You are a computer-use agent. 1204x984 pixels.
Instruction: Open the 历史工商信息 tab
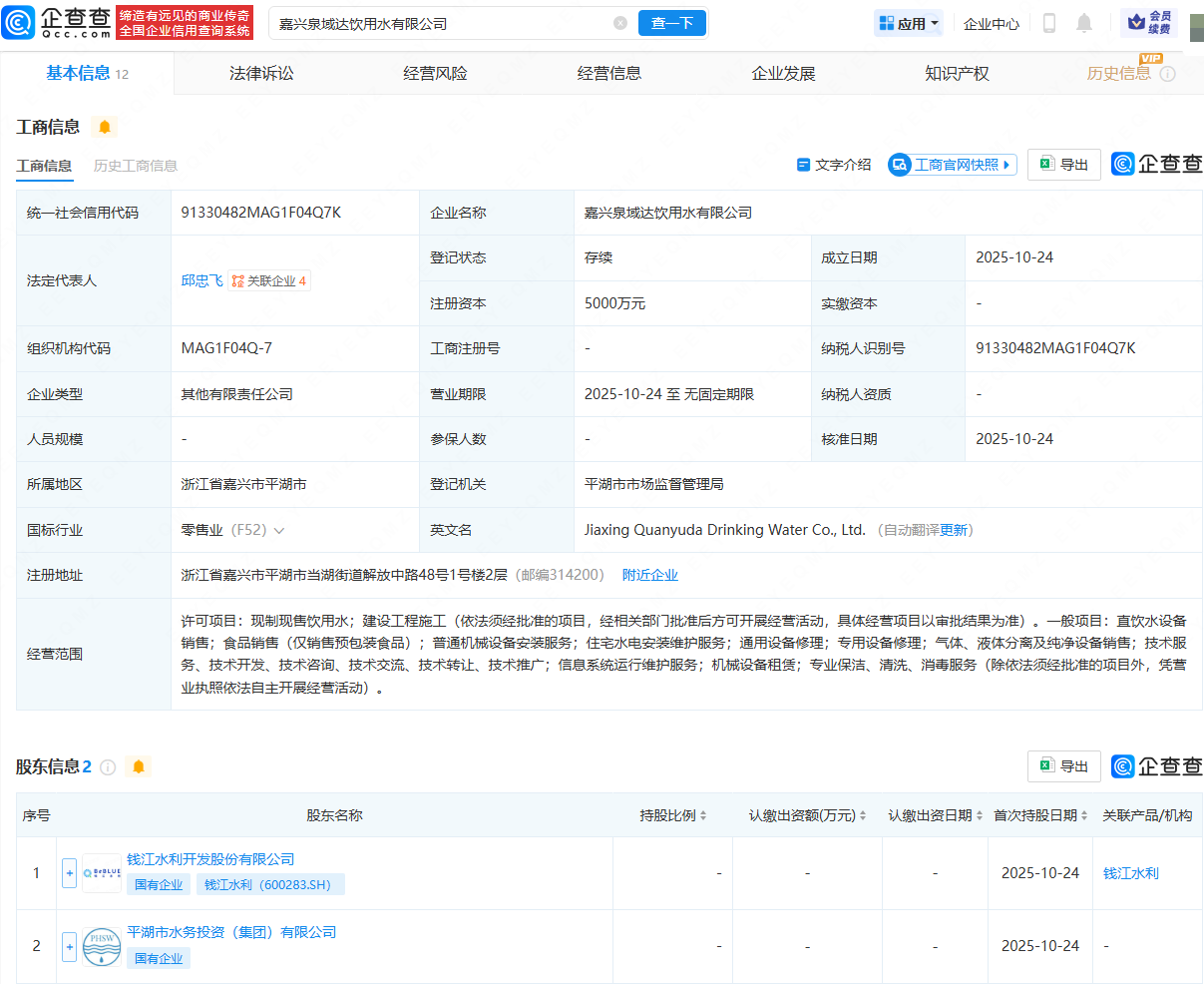coord(136,166)
